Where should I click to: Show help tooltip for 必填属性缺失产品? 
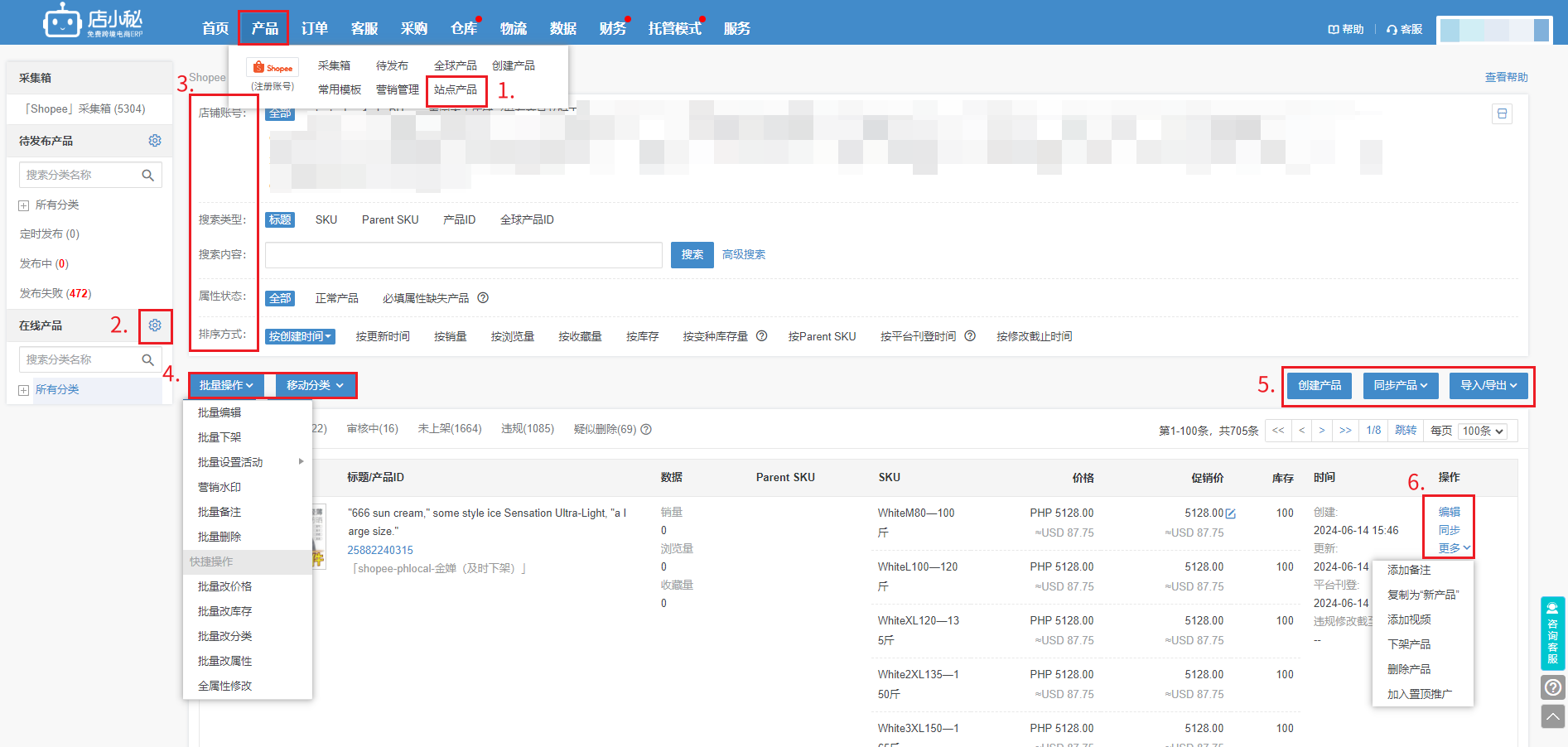tap(483, 298)
